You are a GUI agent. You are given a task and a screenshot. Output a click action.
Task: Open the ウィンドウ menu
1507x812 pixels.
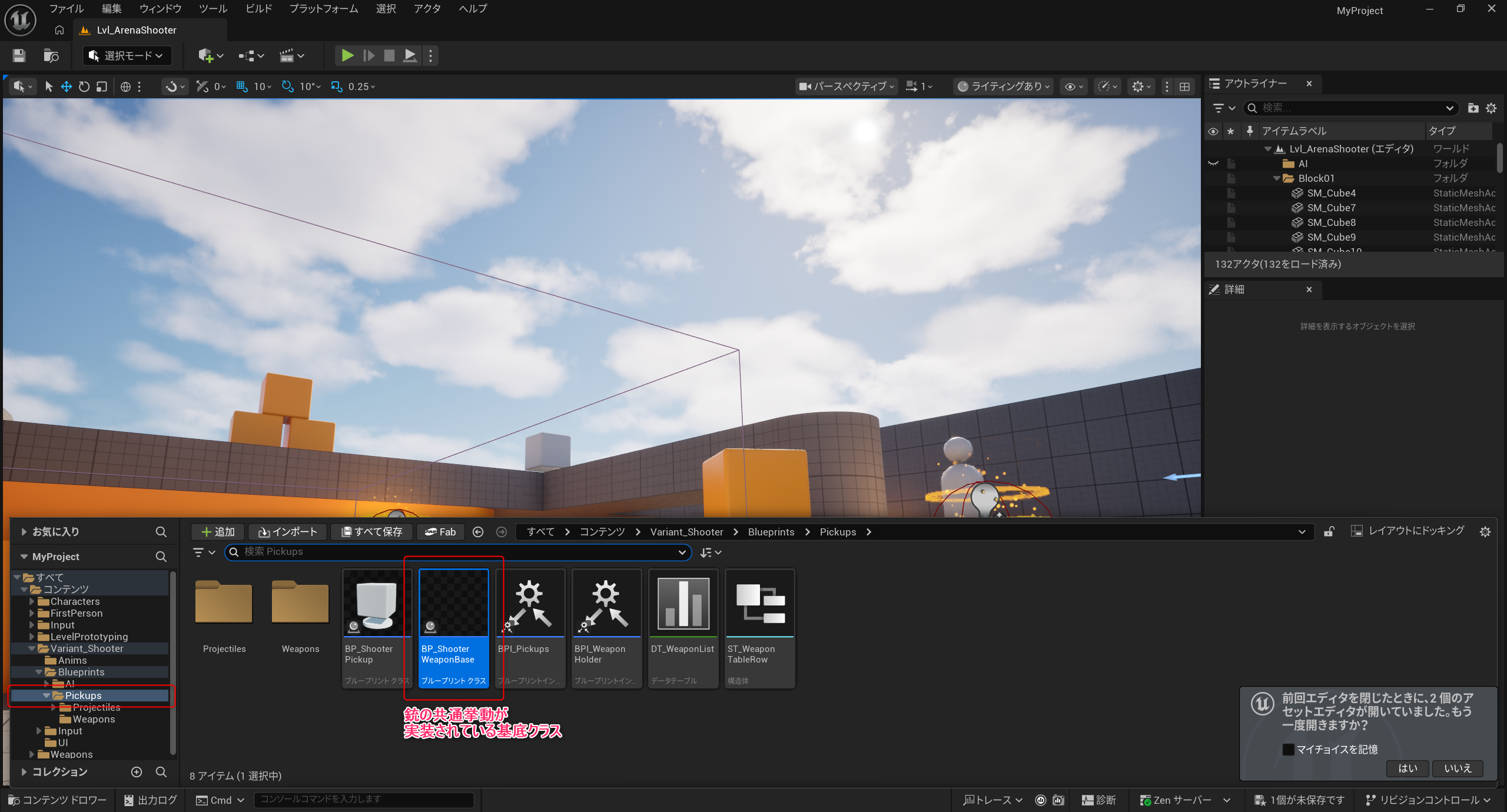[160, 8]
